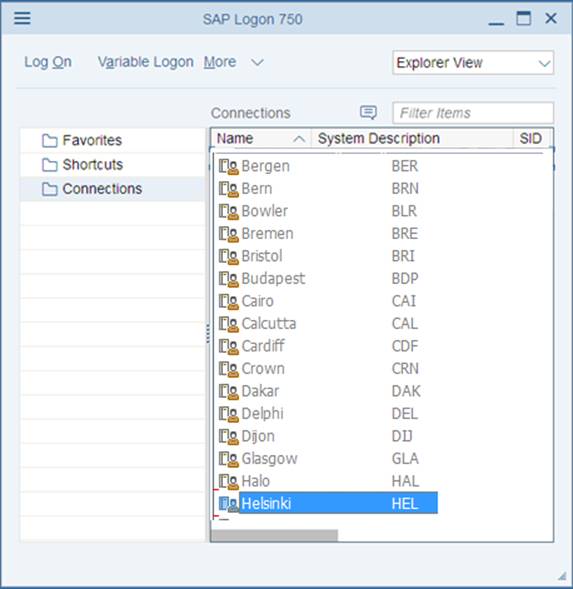Open the hamburger menu in title bar
573x589 pixels.
click(x=22, y=18)
